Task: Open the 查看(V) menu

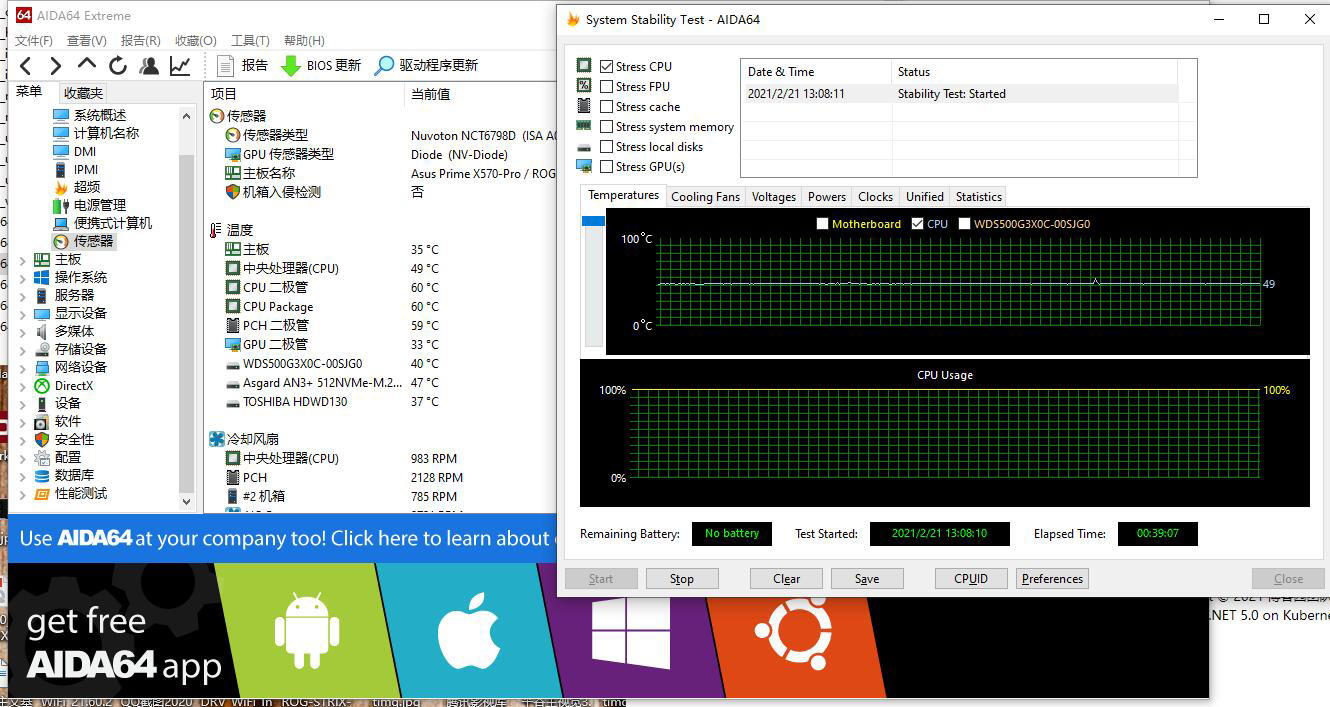Action: click(x=86, y=41)
